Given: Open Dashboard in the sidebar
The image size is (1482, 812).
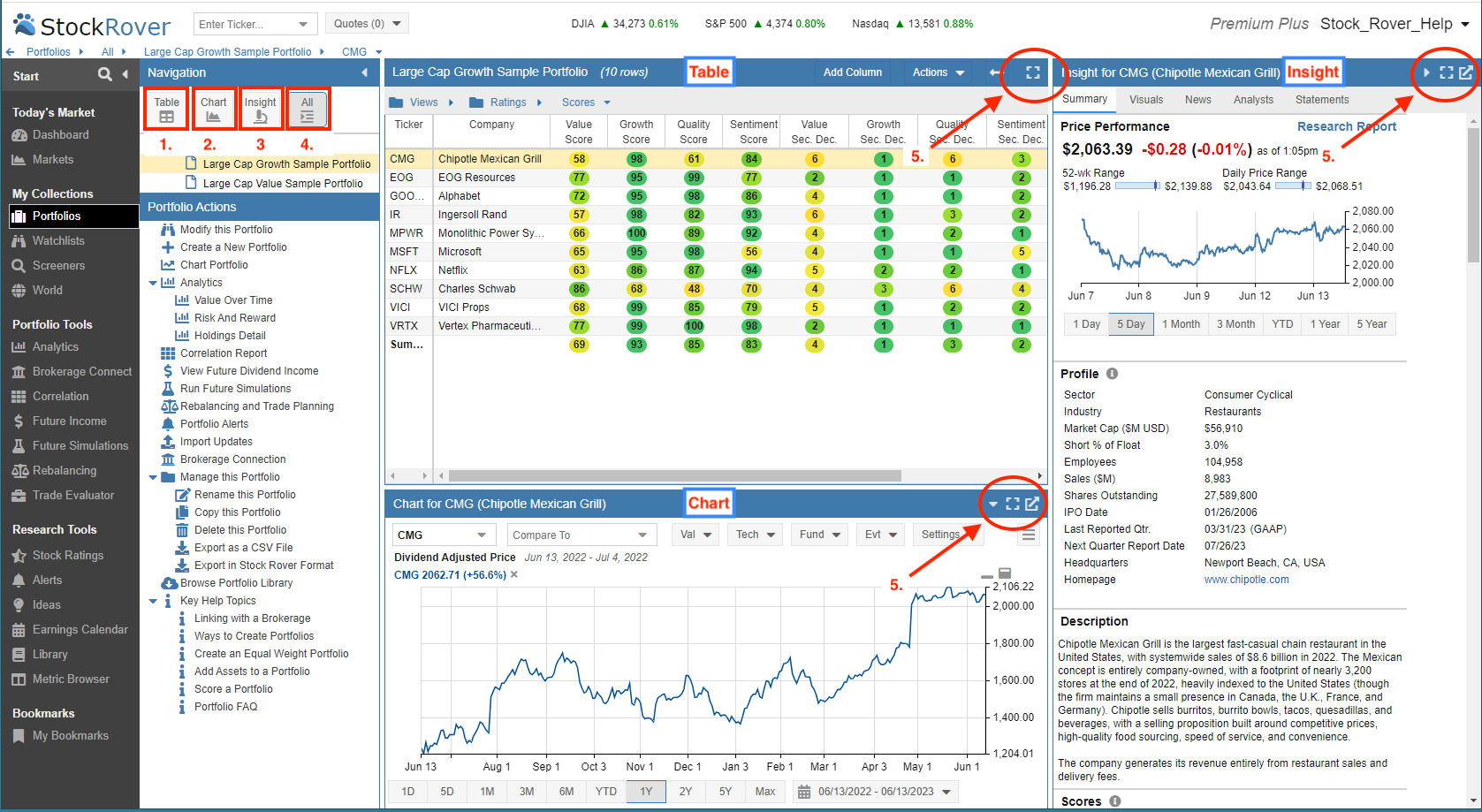Looking at the screenshot, I should 60,135.
